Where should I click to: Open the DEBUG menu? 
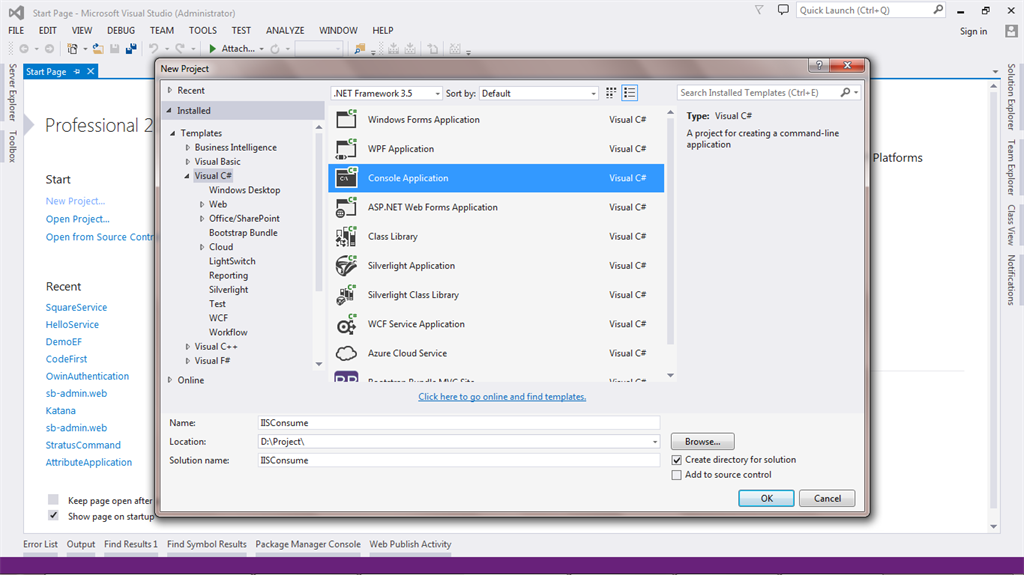[121, 30]
